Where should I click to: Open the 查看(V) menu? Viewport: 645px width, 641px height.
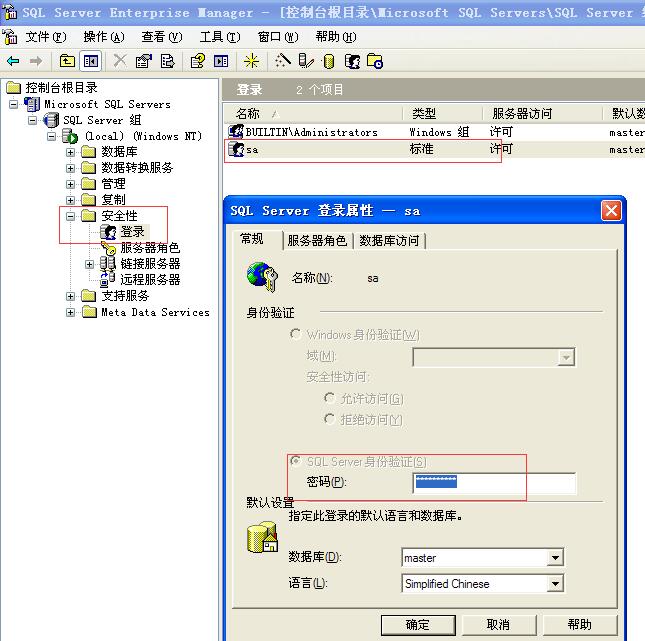pyautogui.click(x=162, y=37)
